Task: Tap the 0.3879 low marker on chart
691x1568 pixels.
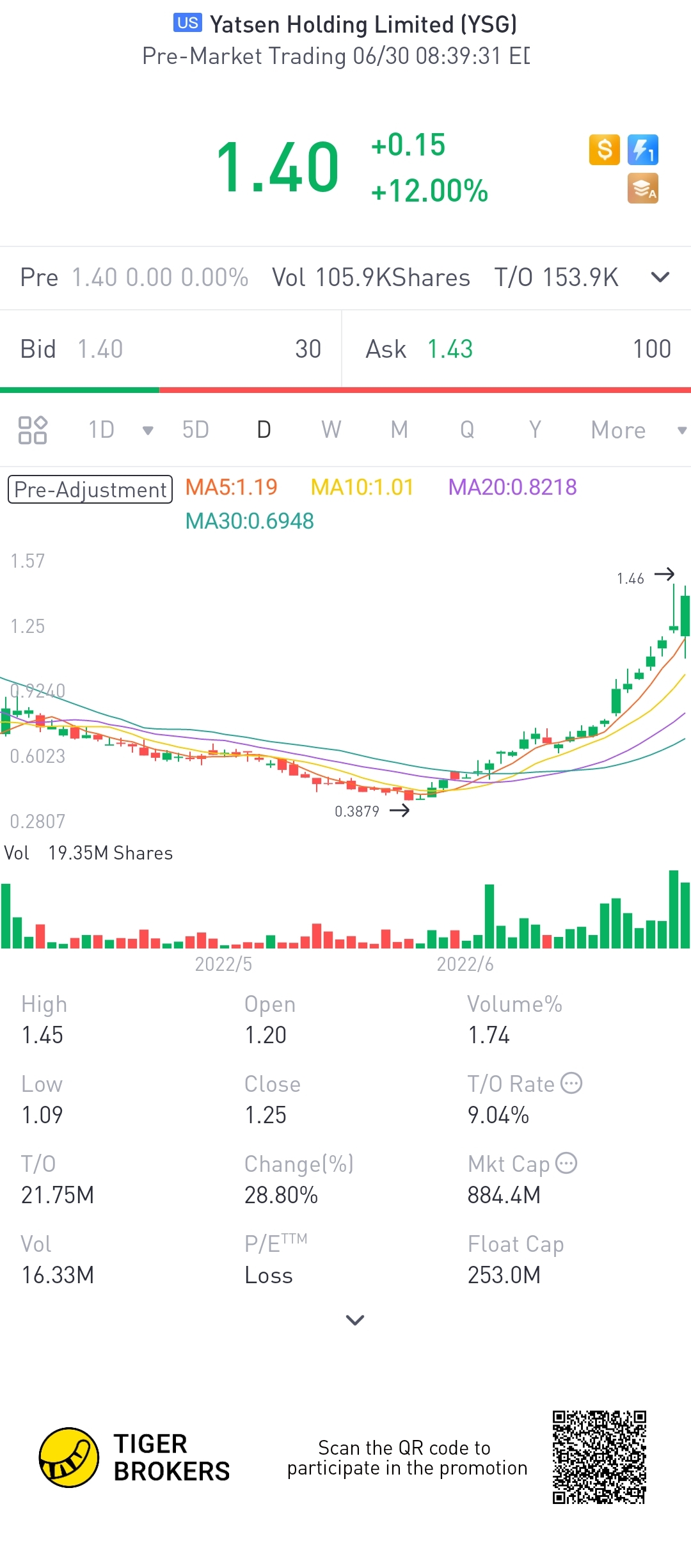Action: (x=372, y=811)
